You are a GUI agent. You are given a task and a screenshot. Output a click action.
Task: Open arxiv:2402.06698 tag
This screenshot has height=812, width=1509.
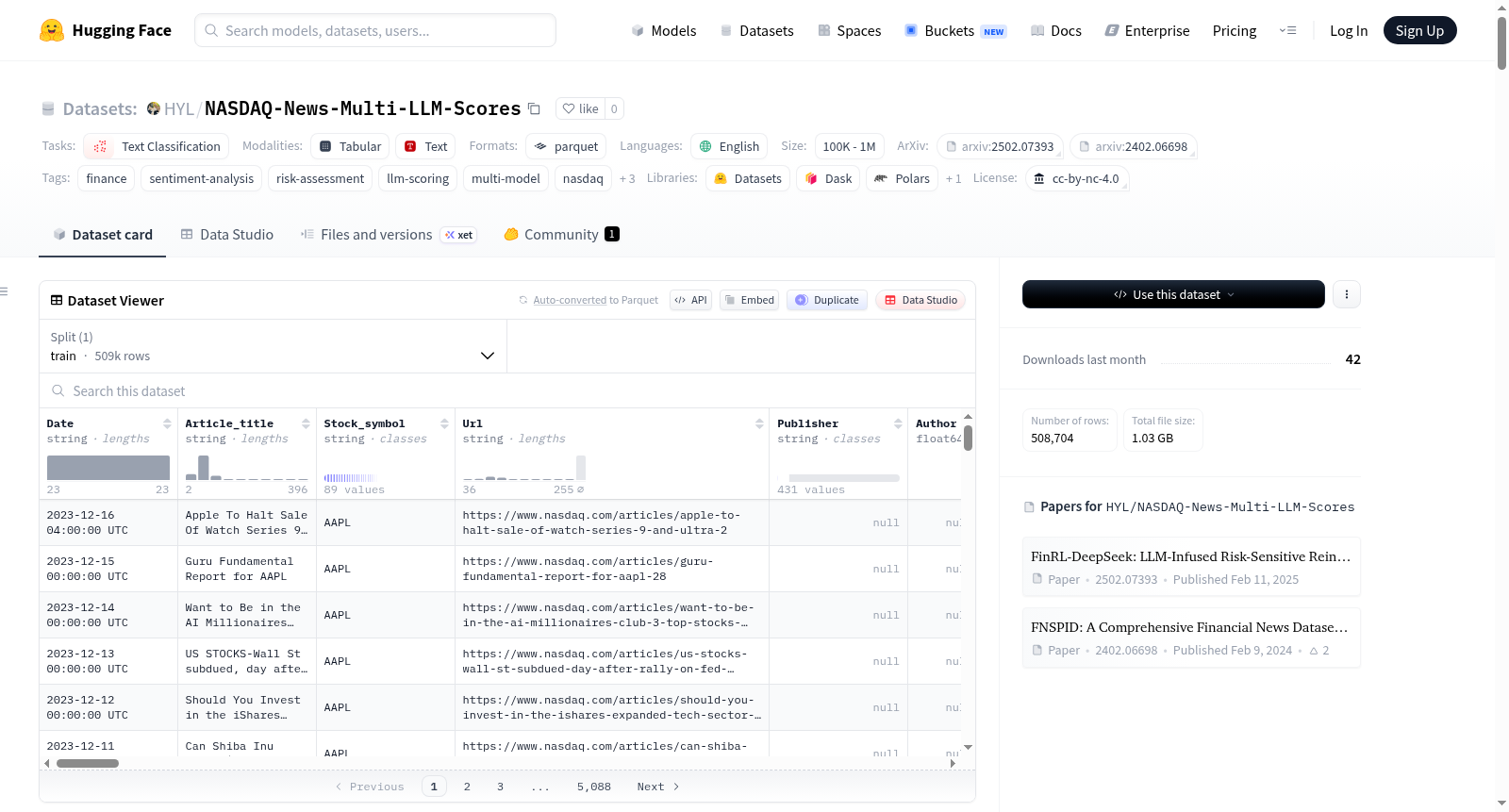pyautogui.click(x=1134, y=146)
